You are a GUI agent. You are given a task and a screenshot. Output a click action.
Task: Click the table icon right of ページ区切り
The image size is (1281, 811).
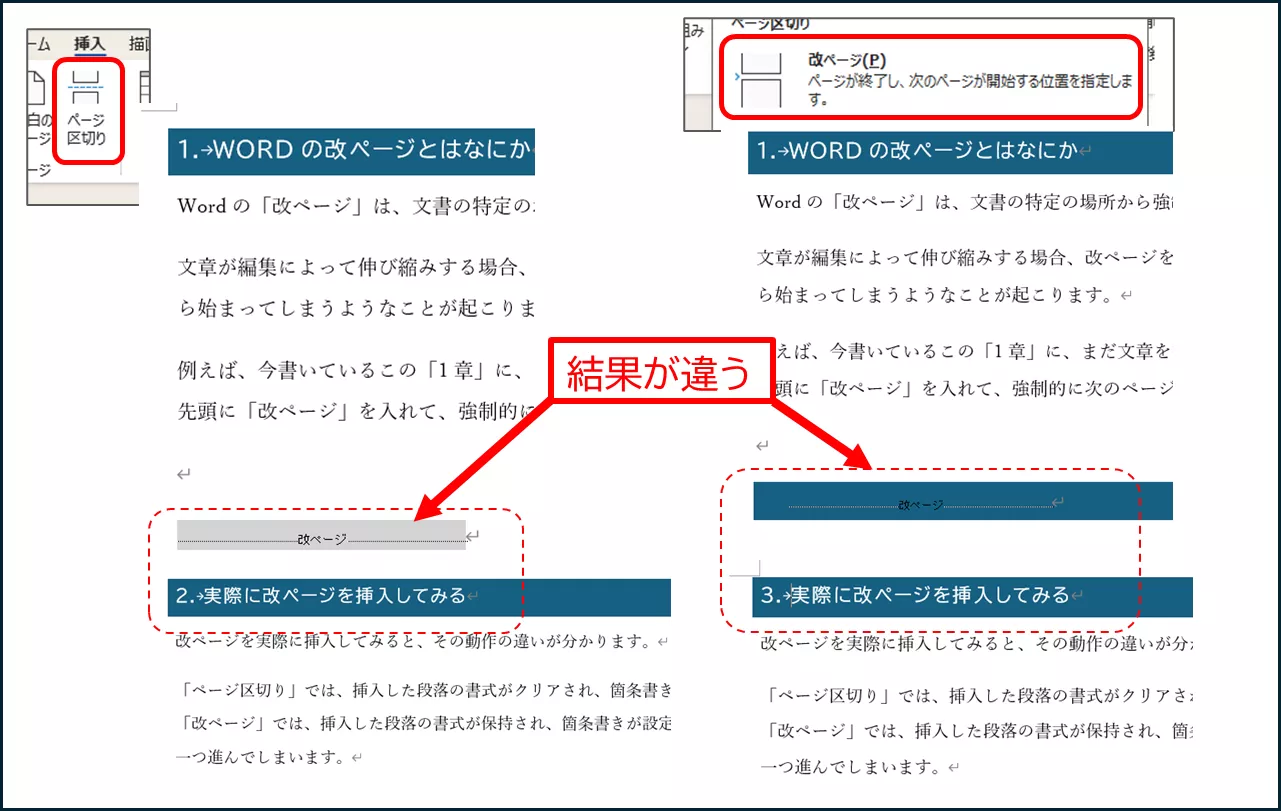pyautogui.click(x=146, y=86)
